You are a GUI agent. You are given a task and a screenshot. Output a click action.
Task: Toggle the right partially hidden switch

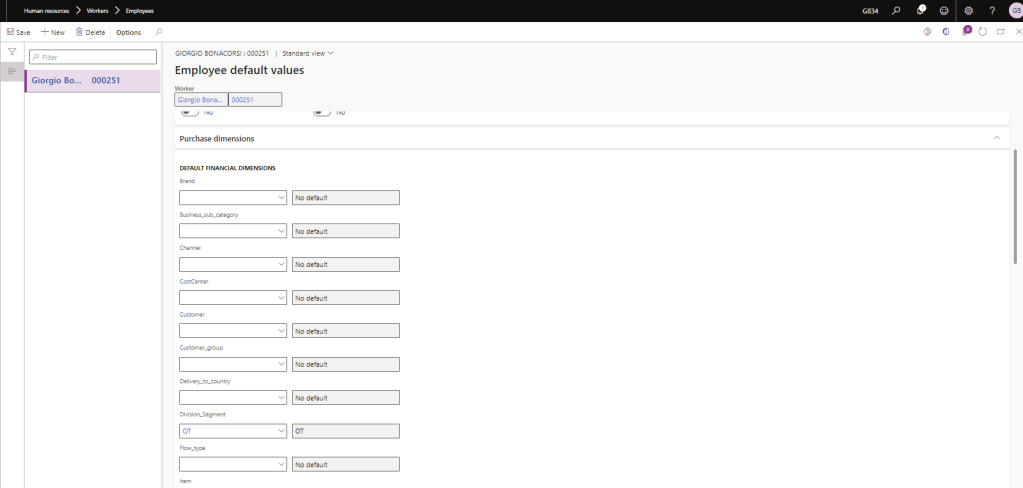tap(322, 112)
